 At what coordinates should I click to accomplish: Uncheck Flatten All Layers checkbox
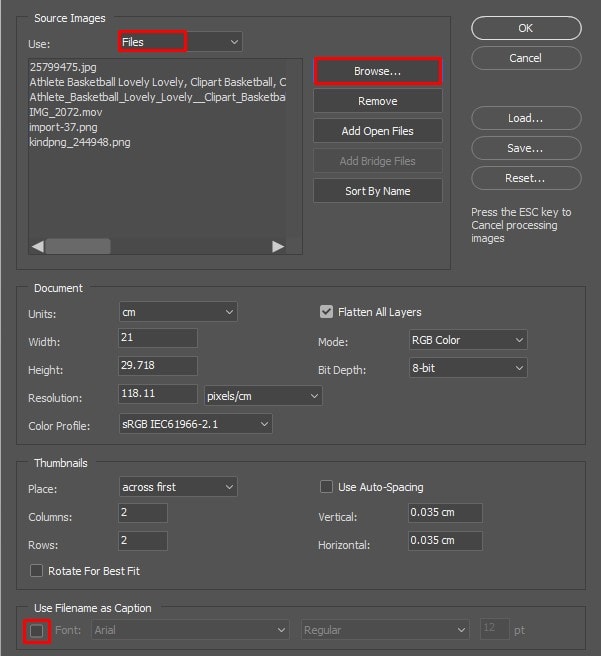(326, 312)
